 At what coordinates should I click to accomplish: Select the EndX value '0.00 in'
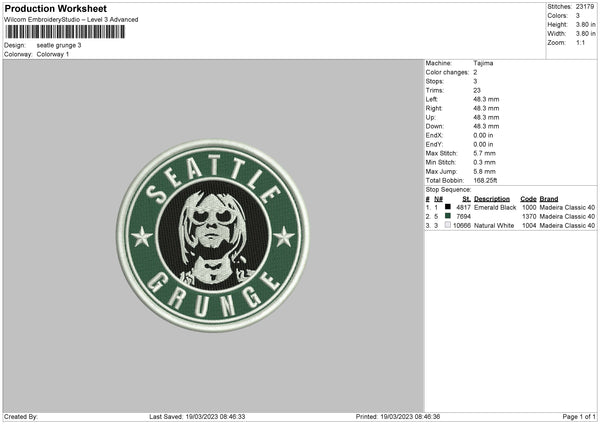tap(483, 135)
